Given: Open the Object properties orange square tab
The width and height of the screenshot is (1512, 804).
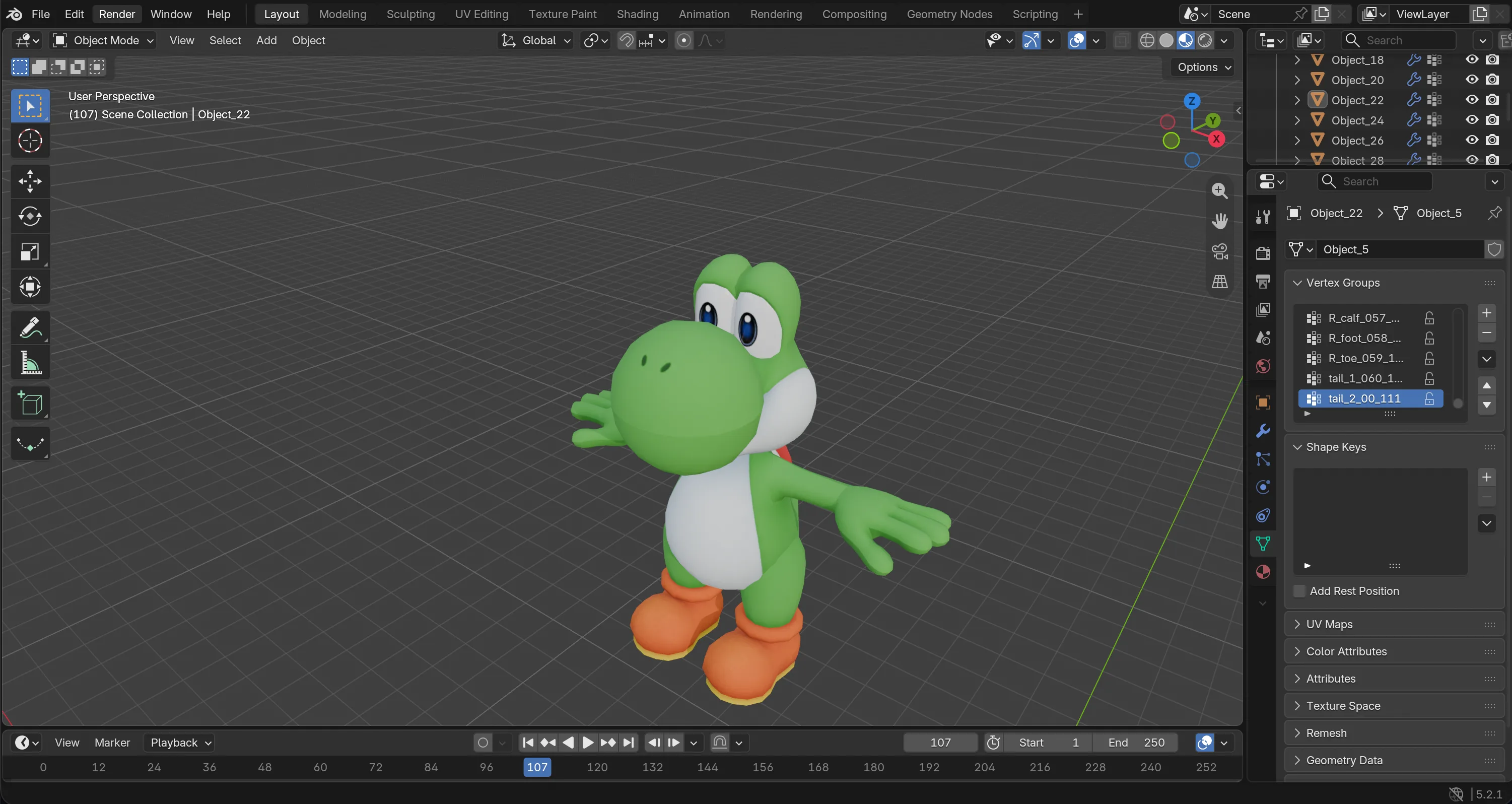Looking at the screenshot, I should (x=1263, y=403).
